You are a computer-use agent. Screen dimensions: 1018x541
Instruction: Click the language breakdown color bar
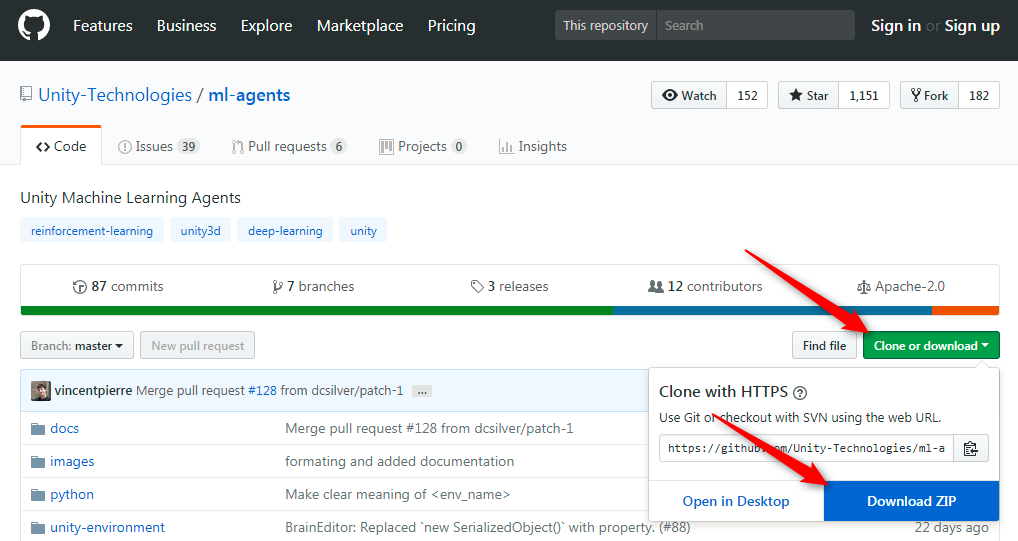point(510,310)
